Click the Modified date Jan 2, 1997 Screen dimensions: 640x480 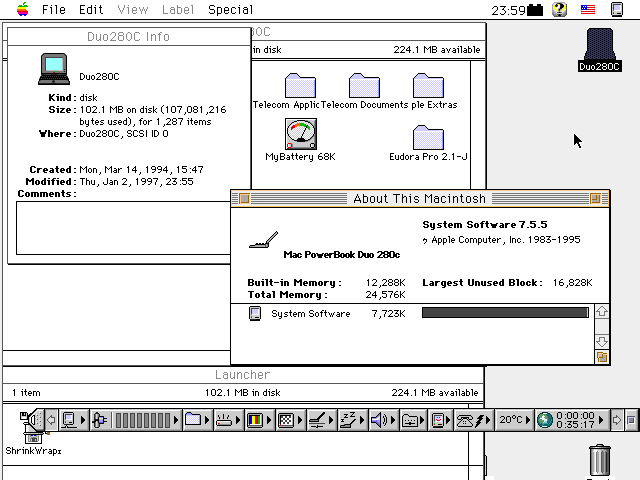136,182
